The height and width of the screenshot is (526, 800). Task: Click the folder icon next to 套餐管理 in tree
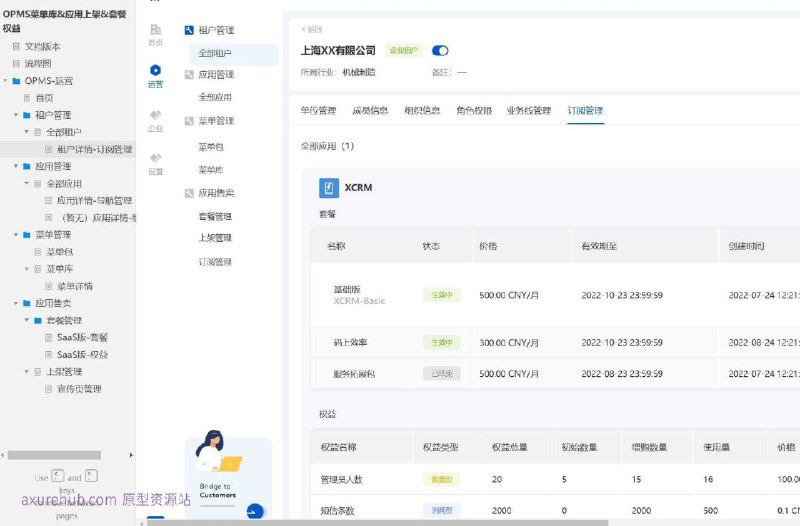[x=38, y=320]
